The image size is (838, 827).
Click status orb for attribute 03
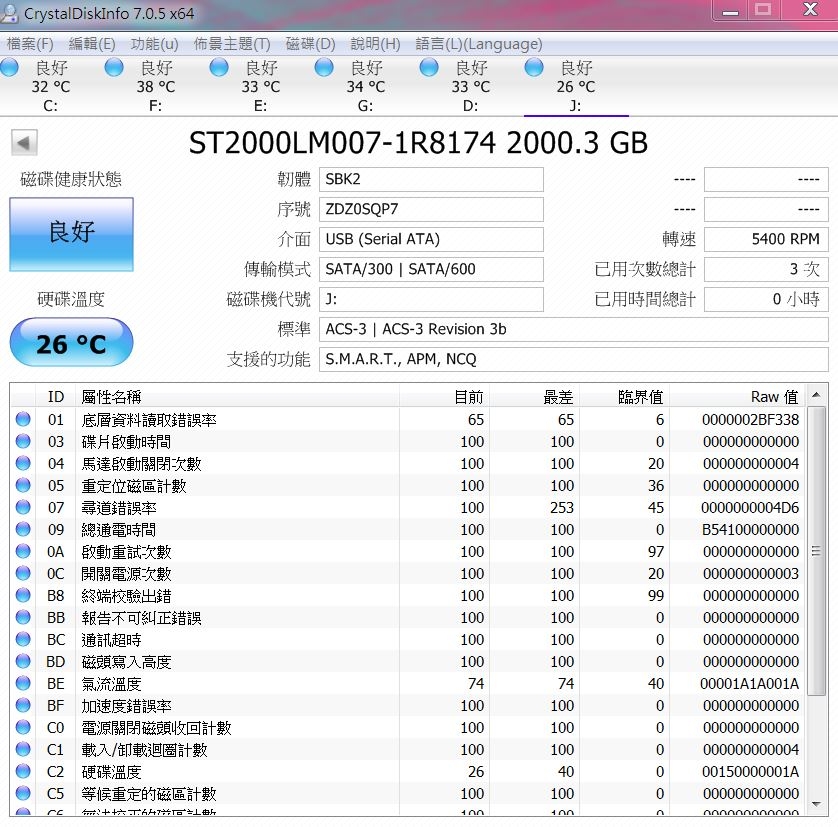23,441
